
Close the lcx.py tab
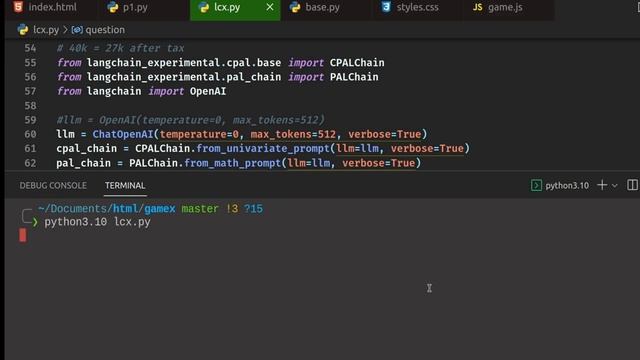click(x=270, y=7)
